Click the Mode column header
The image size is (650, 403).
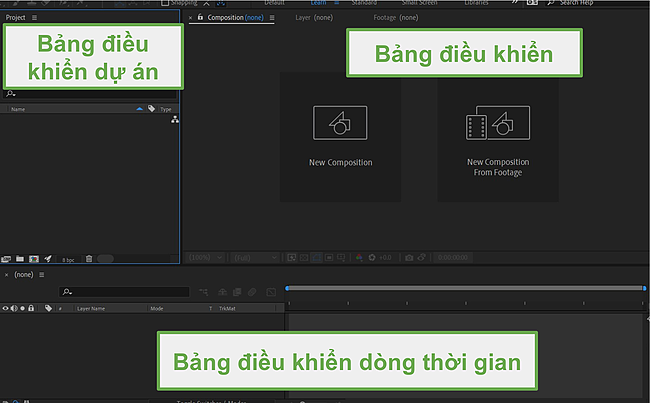pyautogui.click(x=157, y=308)
